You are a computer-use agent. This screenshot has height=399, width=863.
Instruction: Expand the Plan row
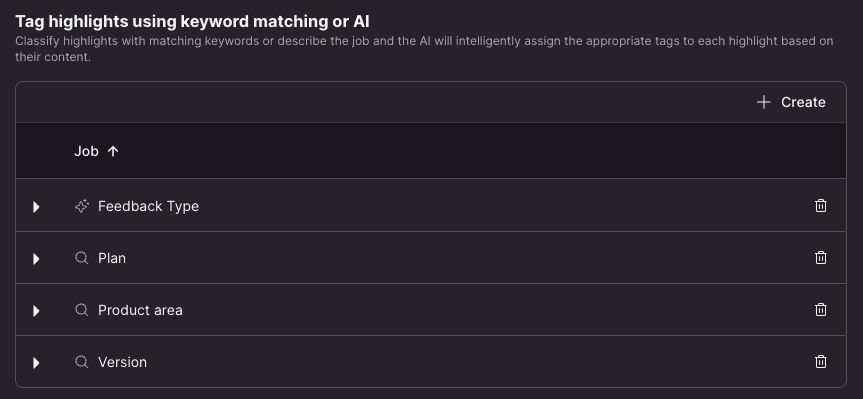[x=36, y=259]
